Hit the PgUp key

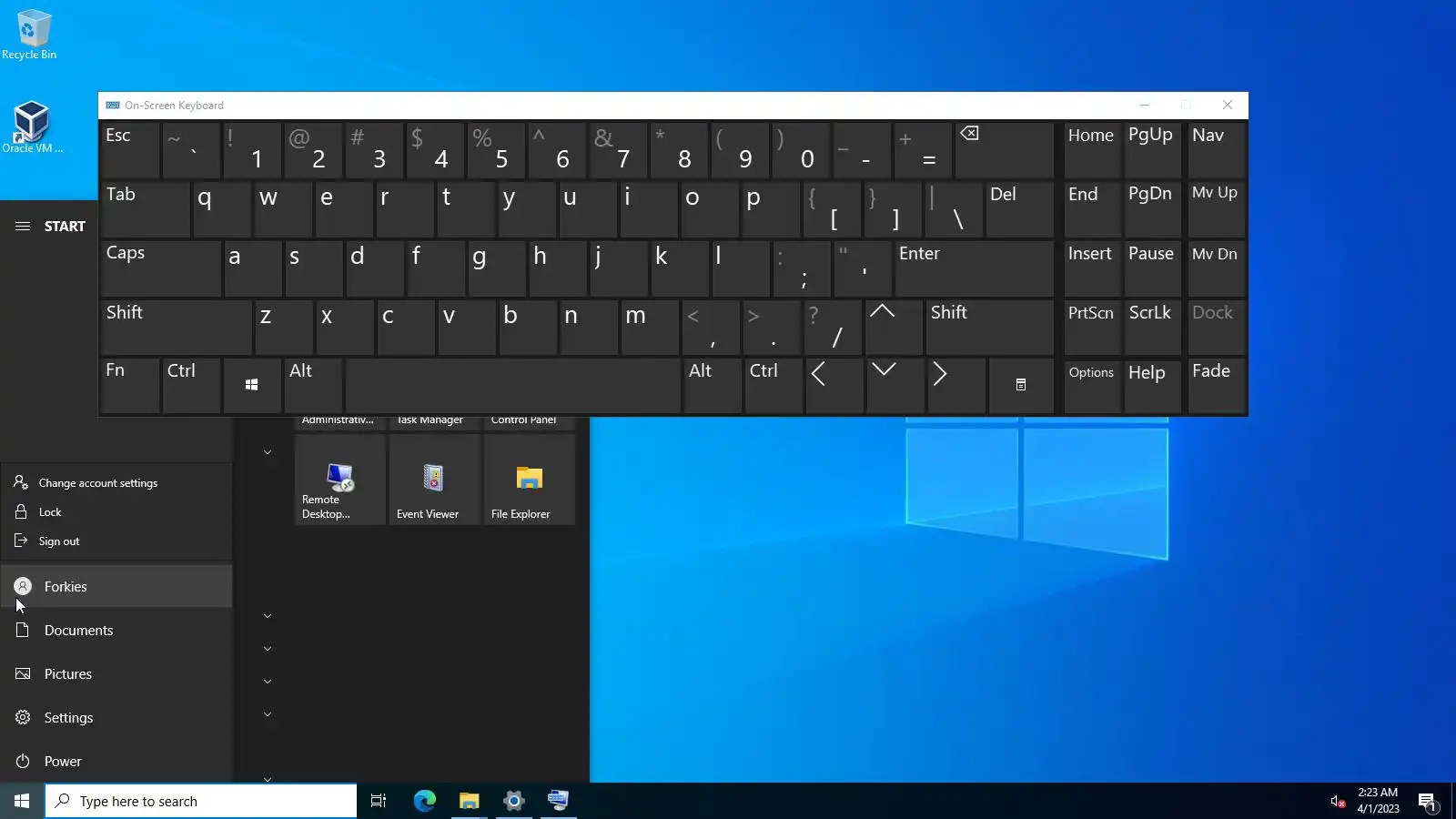[x=1152, y=149]
